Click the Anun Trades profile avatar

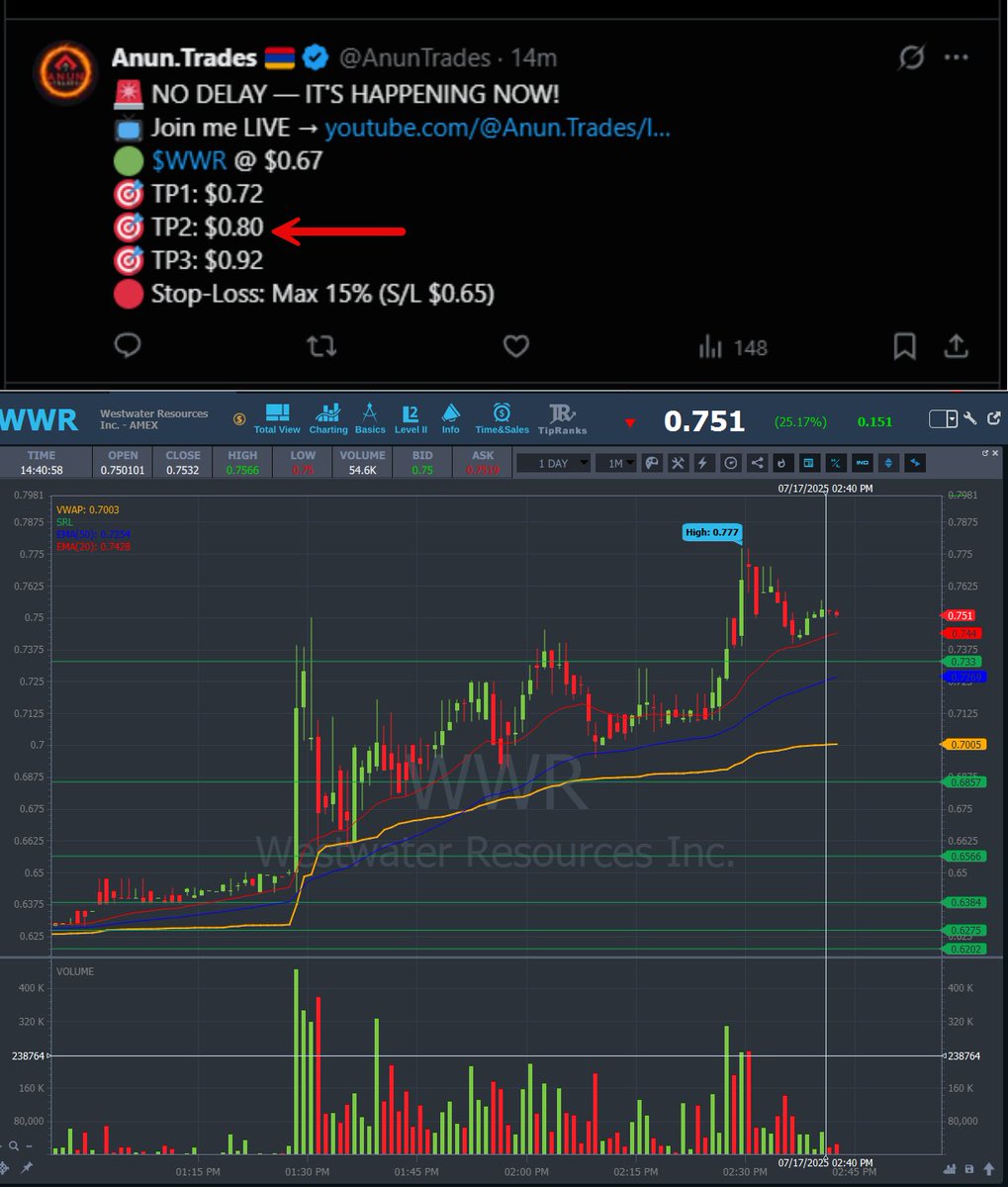coord(64,72)
